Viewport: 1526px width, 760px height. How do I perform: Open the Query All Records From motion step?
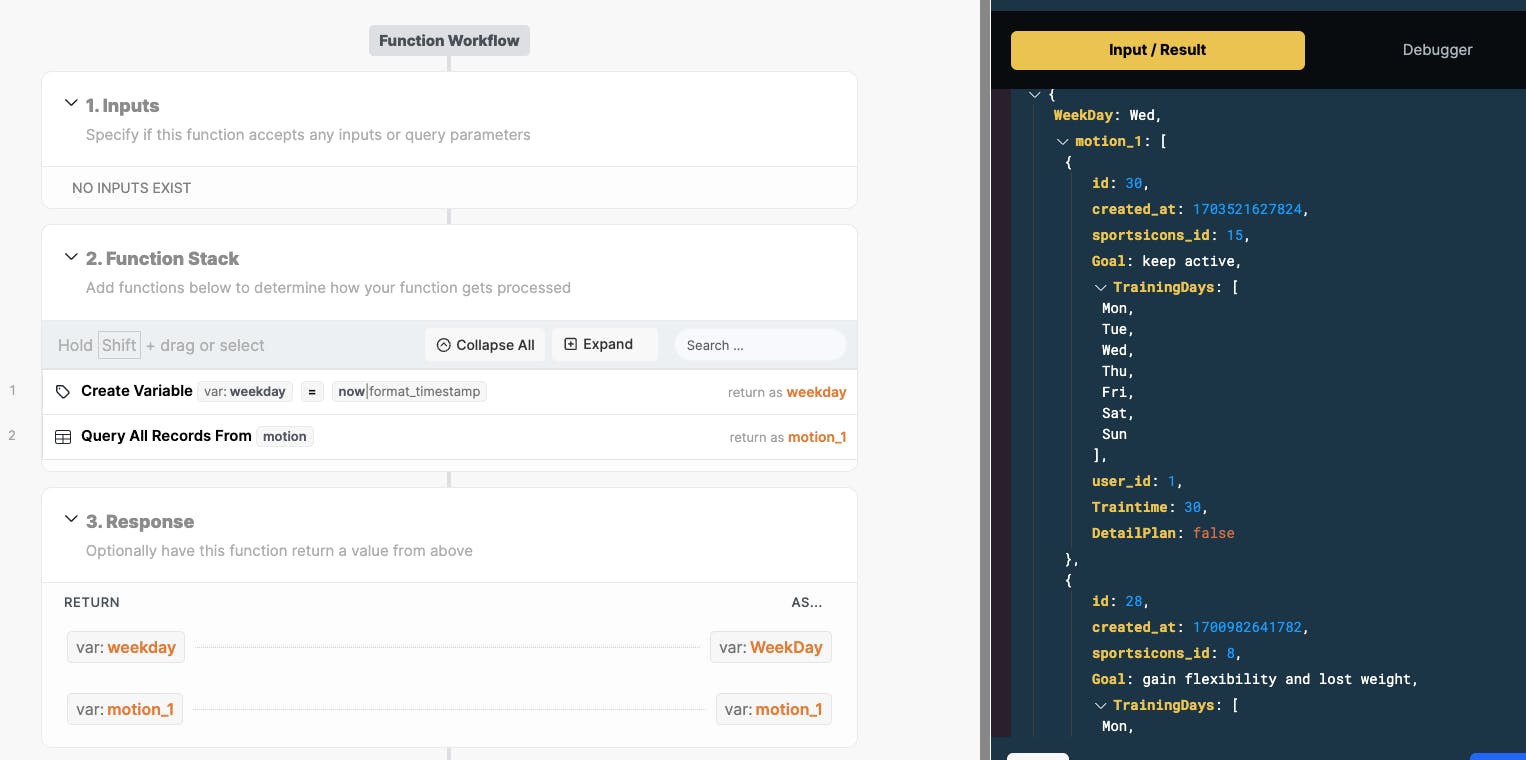[x=166, y=436]
